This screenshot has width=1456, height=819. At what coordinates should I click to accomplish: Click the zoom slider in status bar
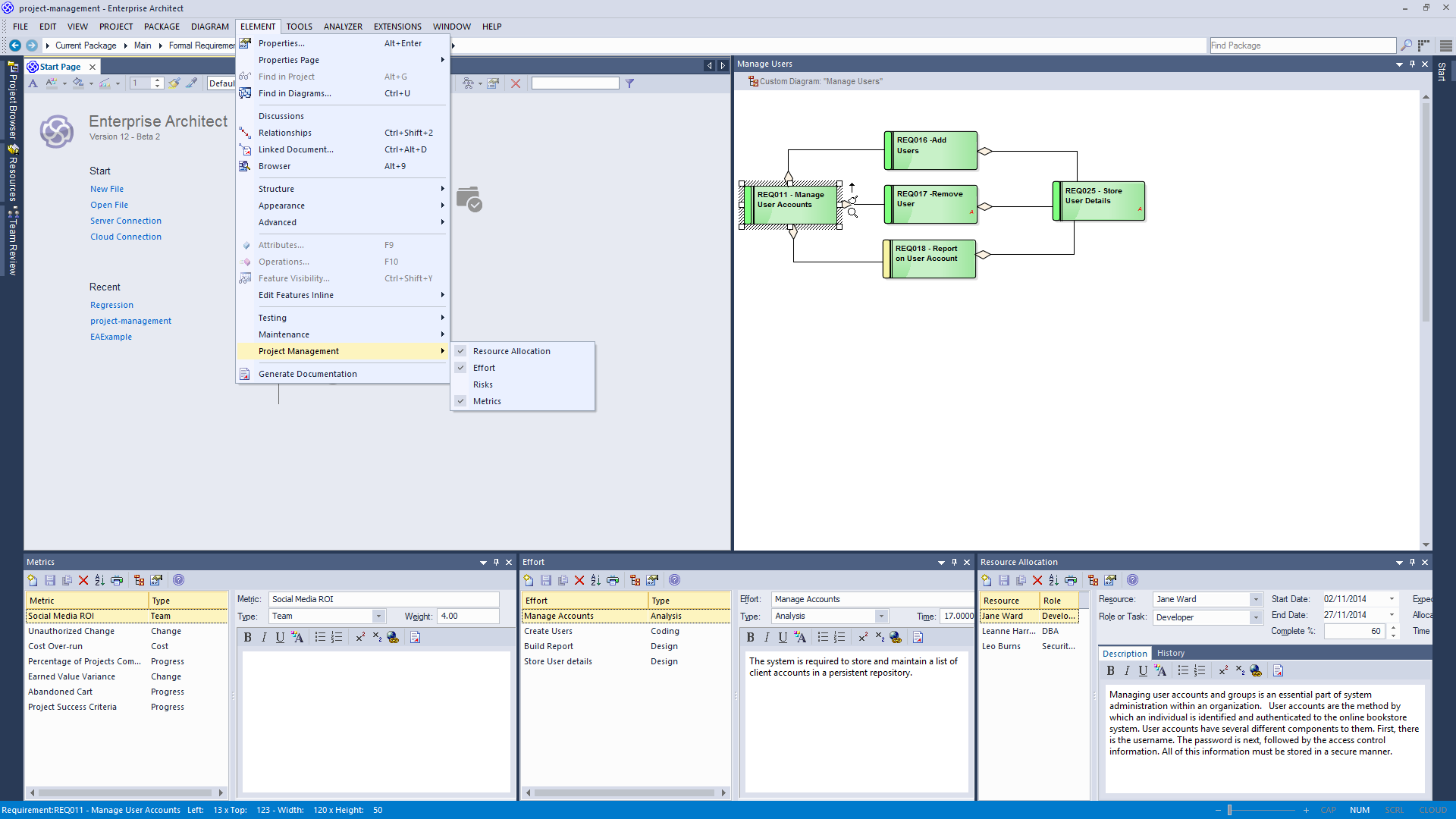click(1229, 810)
